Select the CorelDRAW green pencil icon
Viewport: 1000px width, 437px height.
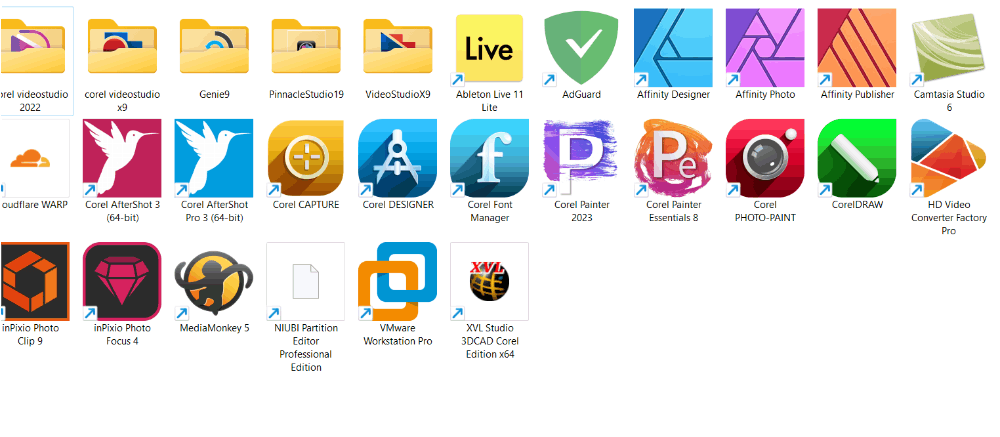pyautogui.click(x=857, y=158)
